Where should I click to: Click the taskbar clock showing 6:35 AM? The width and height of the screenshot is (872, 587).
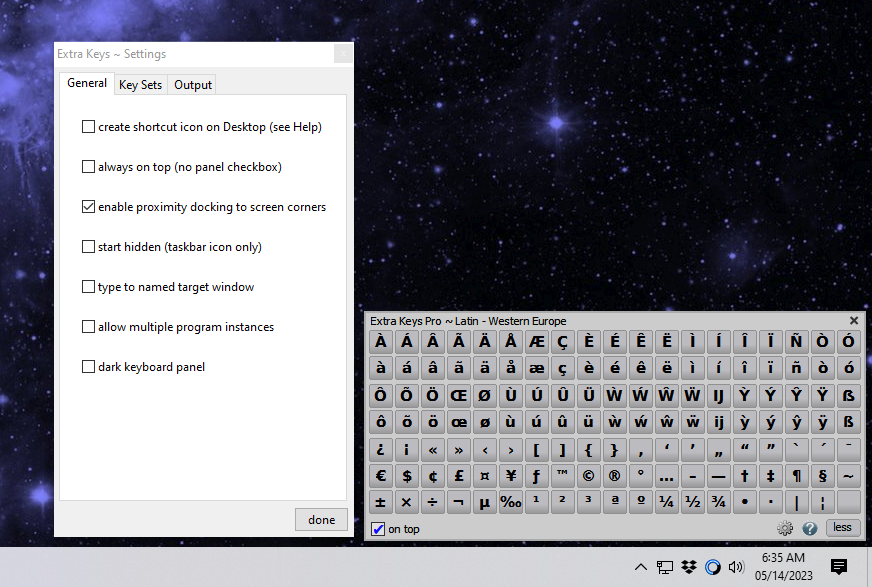pyautogui.click(x=783, y=566)
